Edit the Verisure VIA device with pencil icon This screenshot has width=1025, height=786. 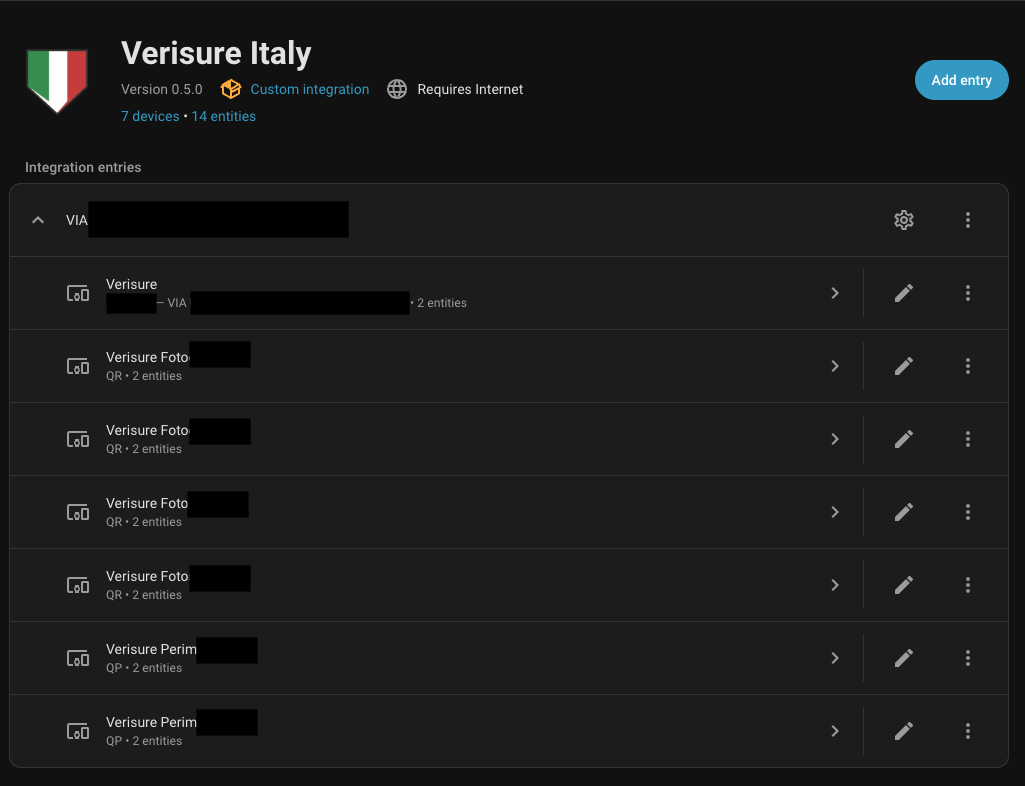903,293
